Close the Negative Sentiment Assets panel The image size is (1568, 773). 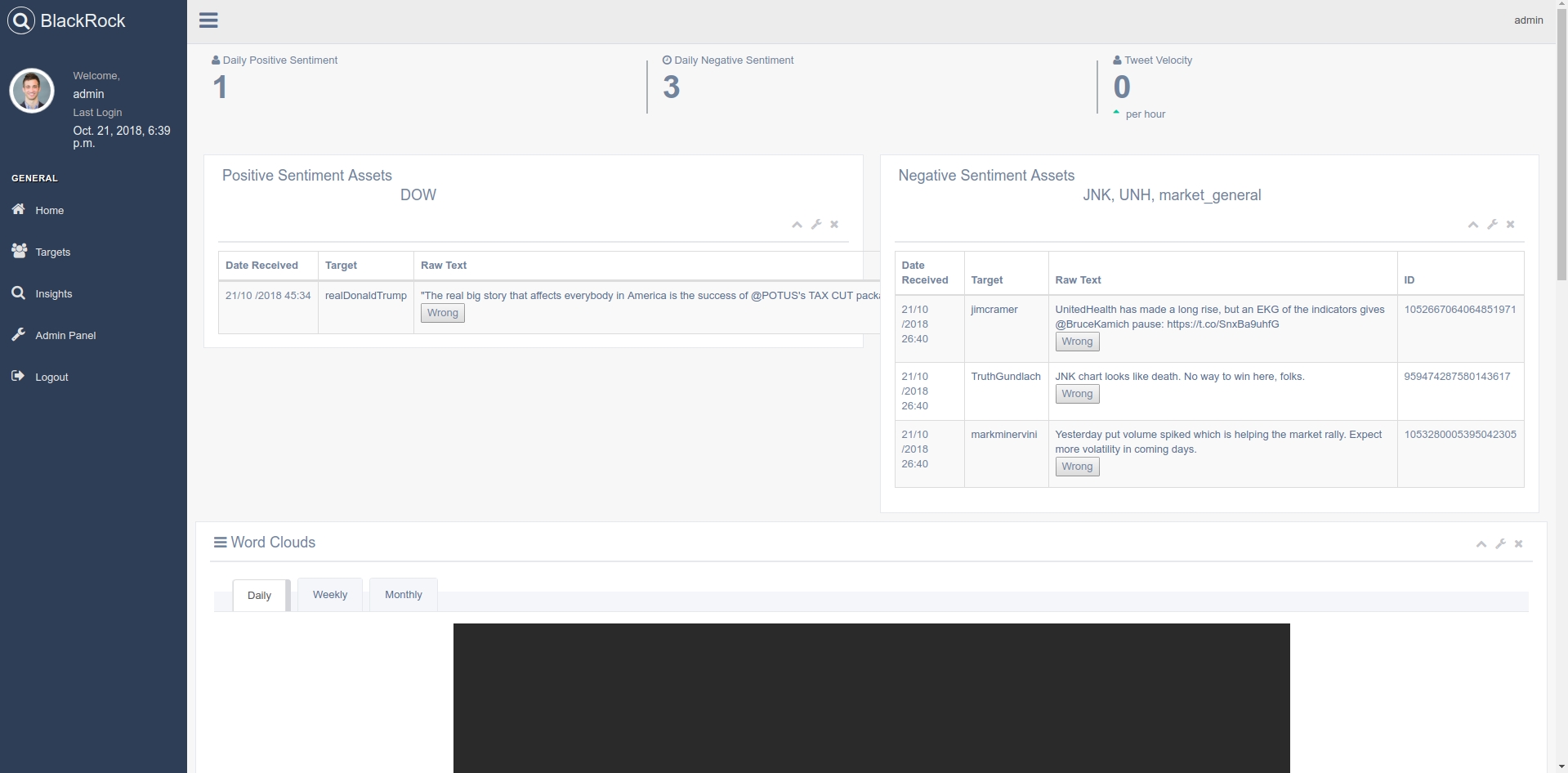1511,224
